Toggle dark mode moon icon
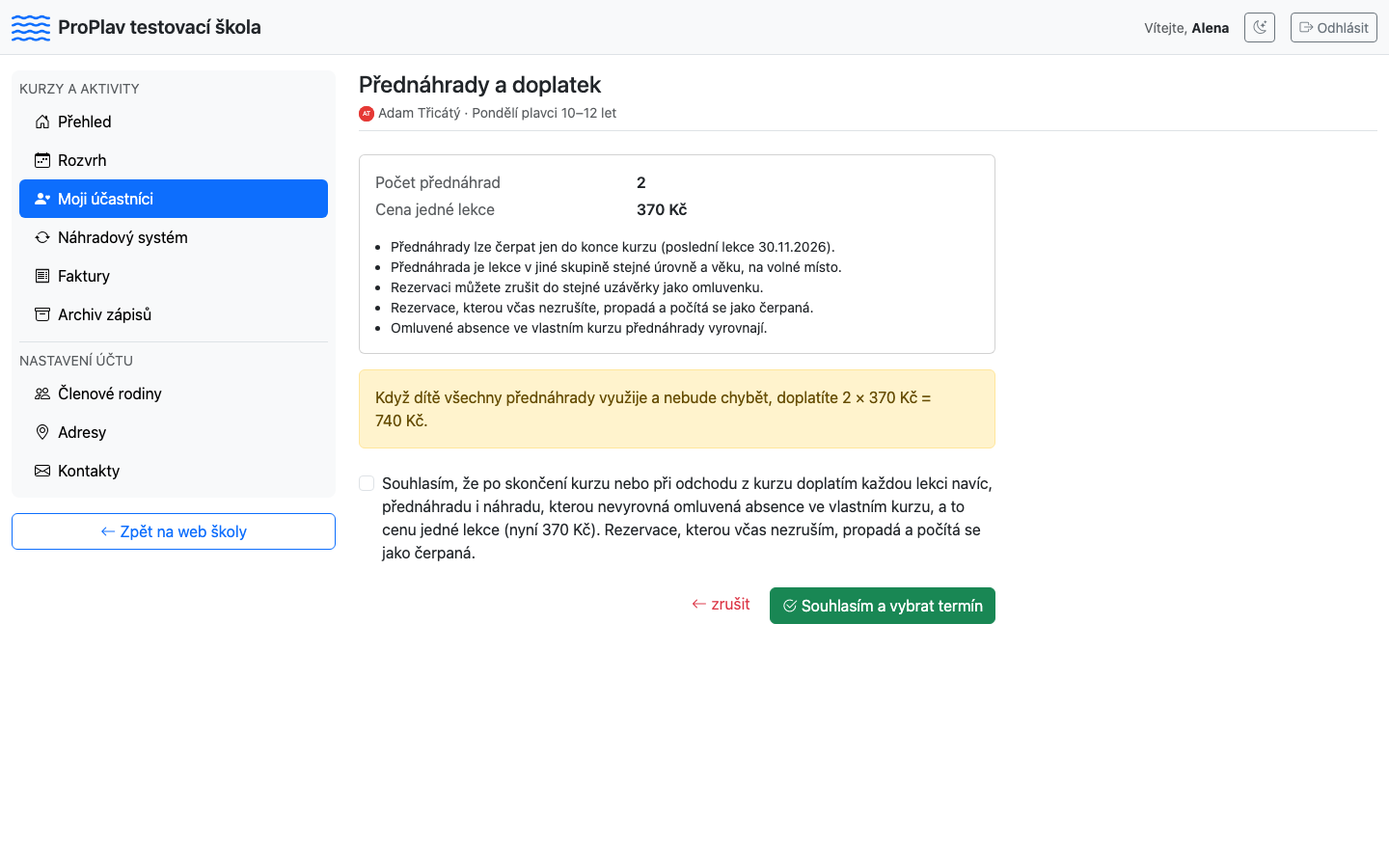Viewport: 1389px width, 868px height. (1260, 27)
